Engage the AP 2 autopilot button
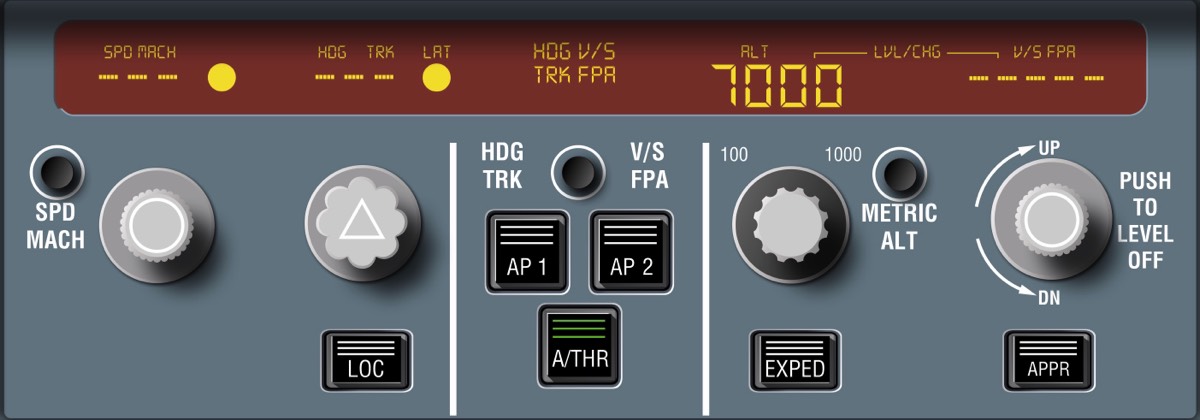1200x420 pixels. click(631, 252)
